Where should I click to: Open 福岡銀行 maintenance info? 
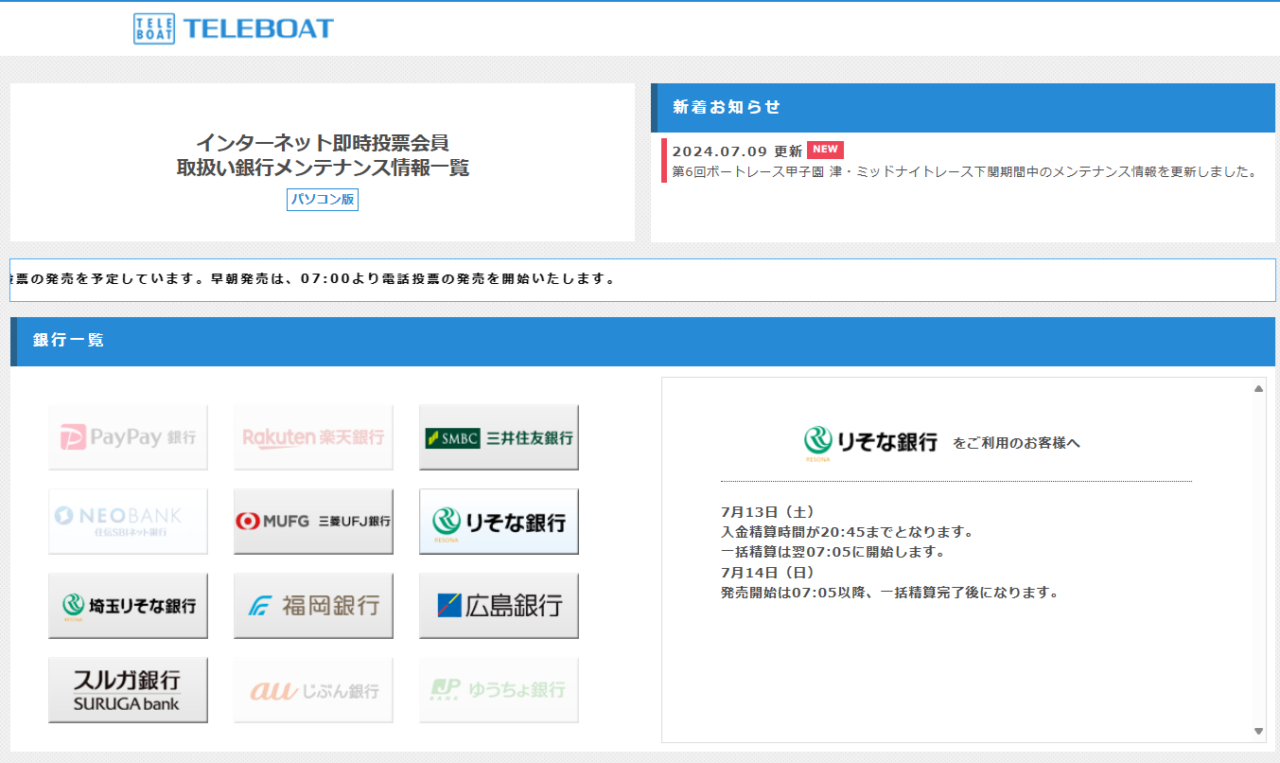click(313, 605)
